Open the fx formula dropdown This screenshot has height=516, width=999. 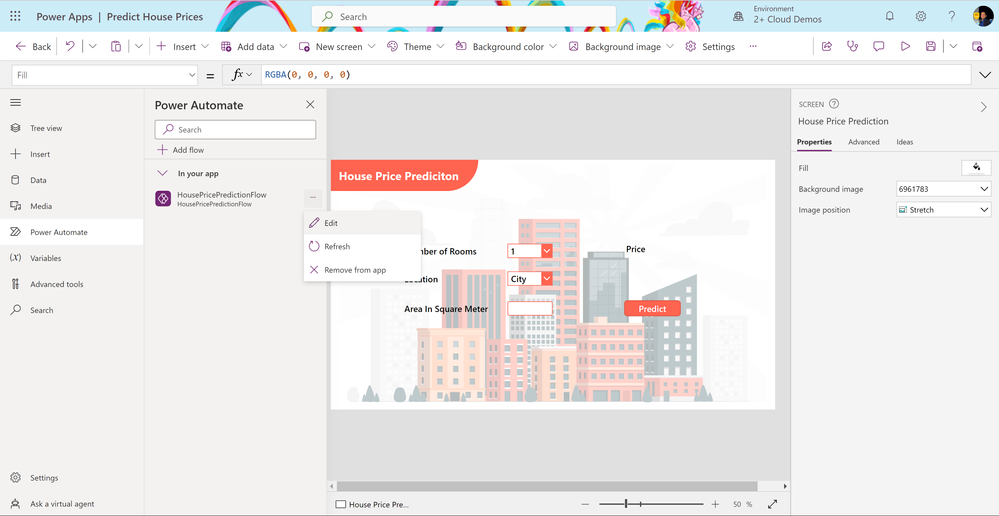pyautogui.click(x=241, y=75)
